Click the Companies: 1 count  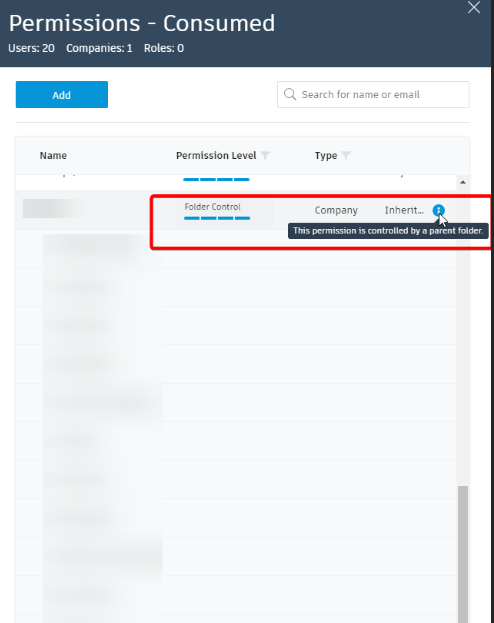point(99,48)
